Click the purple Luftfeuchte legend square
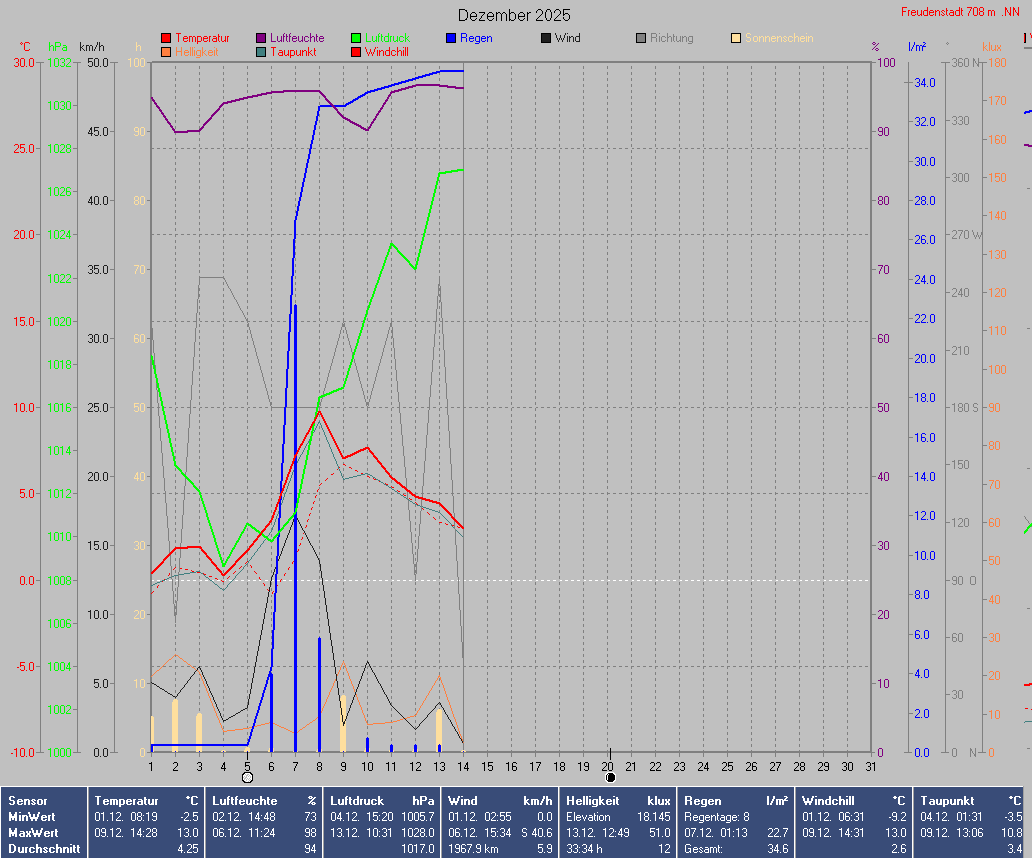 click(261, 38)
